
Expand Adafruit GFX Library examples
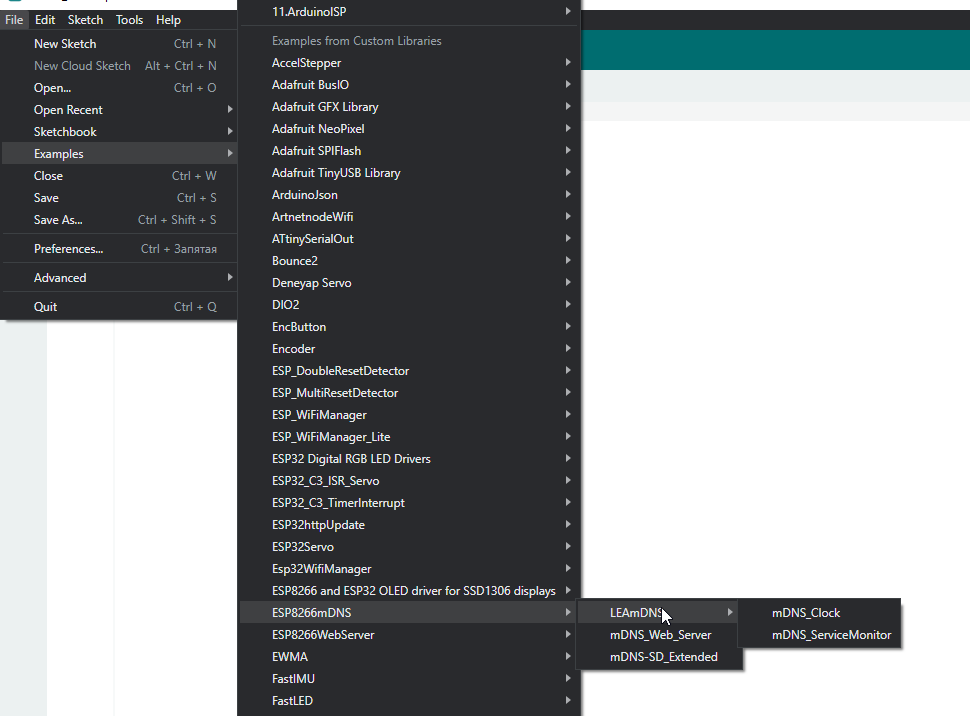click(x=409, y=107)
